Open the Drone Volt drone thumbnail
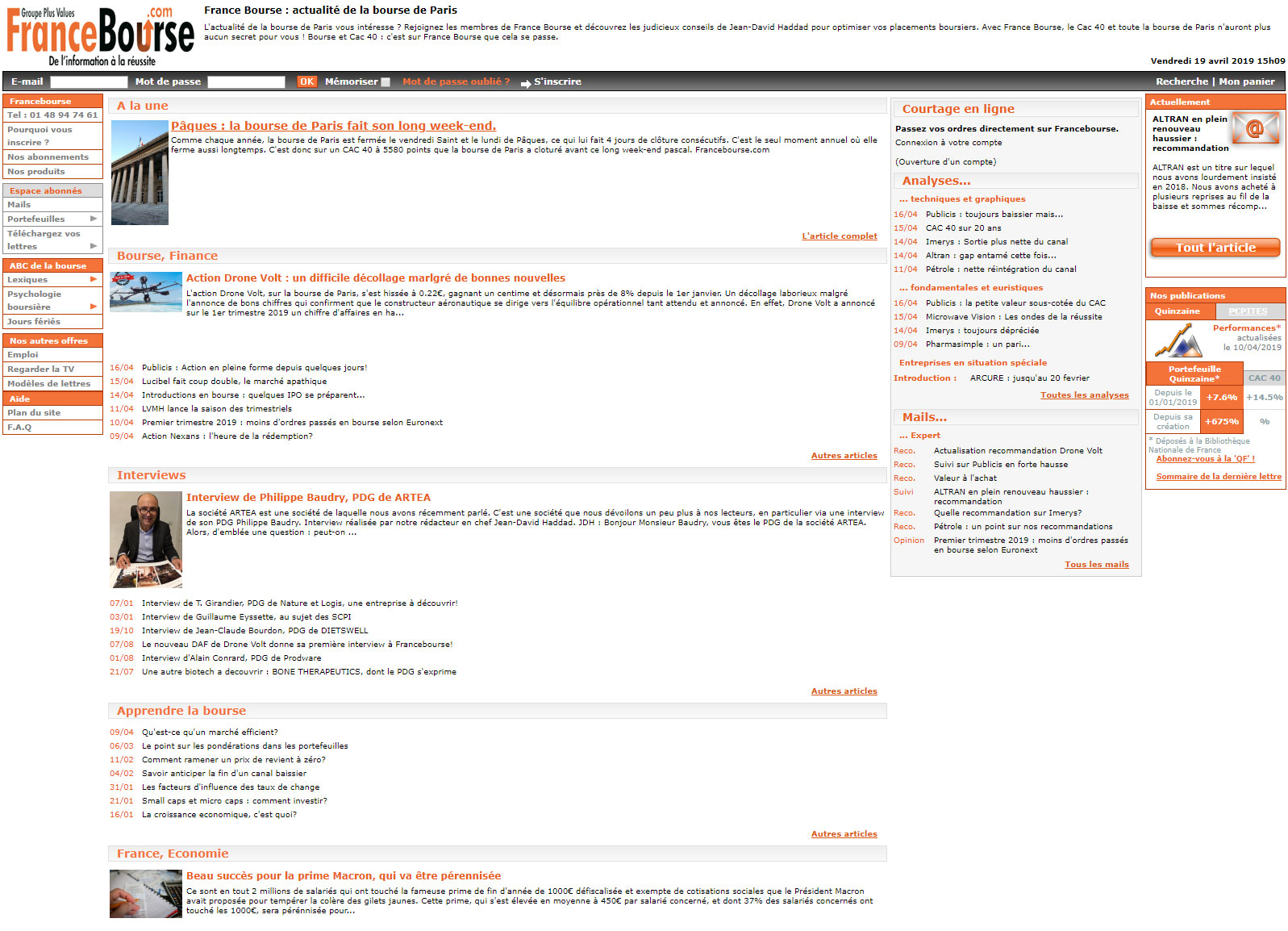This screenshot has width=1288, height=931. [146, 291]
